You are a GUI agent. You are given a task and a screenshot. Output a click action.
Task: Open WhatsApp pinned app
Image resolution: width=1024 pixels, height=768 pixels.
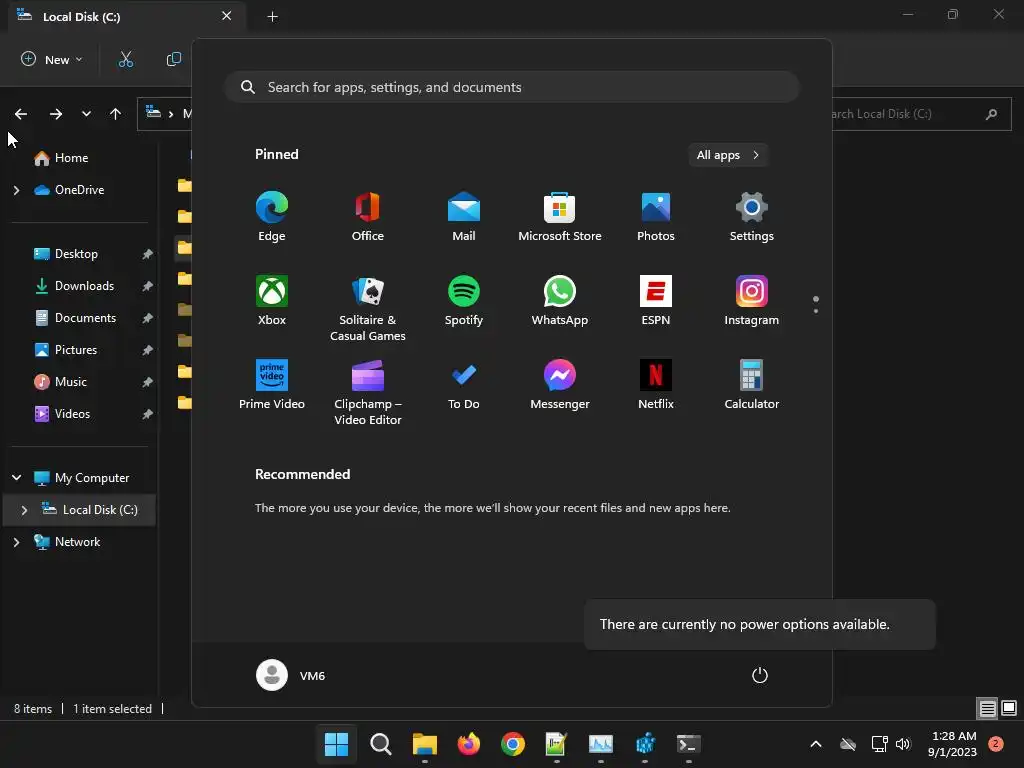tap(560, 300)
